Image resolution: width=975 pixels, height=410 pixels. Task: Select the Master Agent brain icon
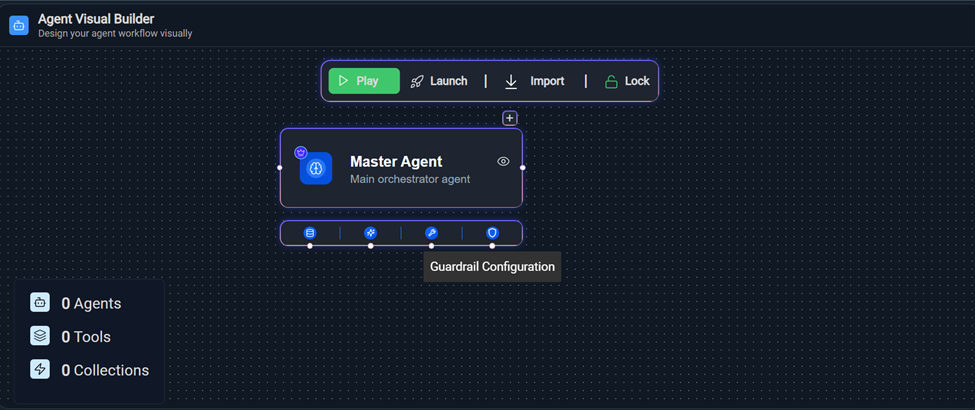tap(316, 169)
